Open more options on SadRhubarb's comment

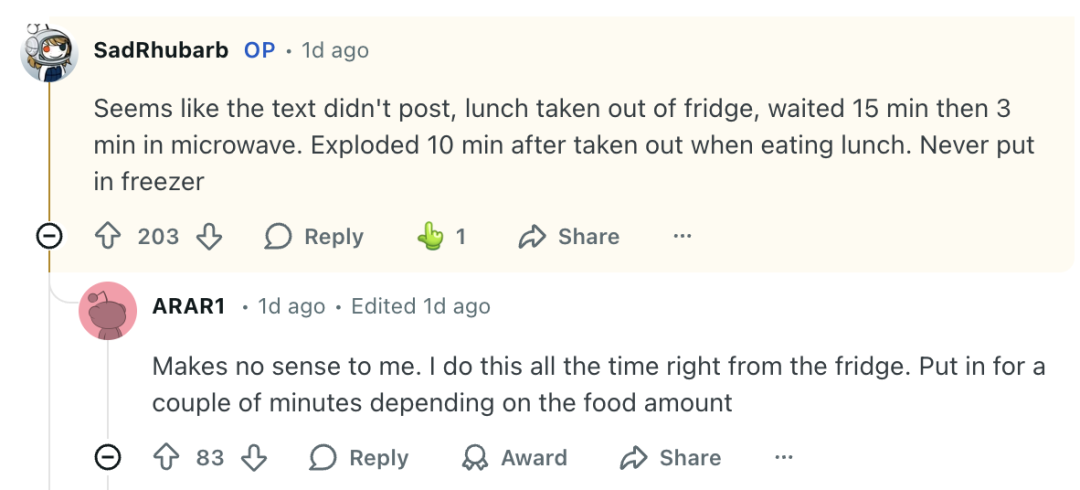click(682, 237)
